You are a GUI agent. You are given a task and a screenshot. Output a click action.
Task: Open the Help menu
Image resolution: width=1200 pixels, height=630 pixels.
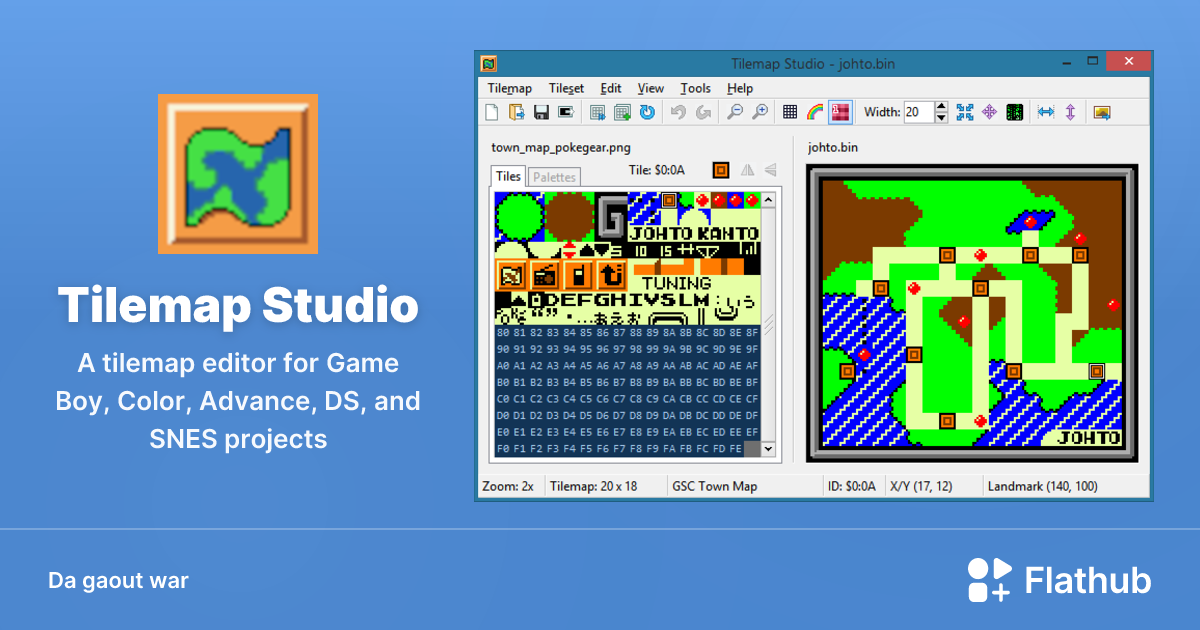[x=740, y=88]
